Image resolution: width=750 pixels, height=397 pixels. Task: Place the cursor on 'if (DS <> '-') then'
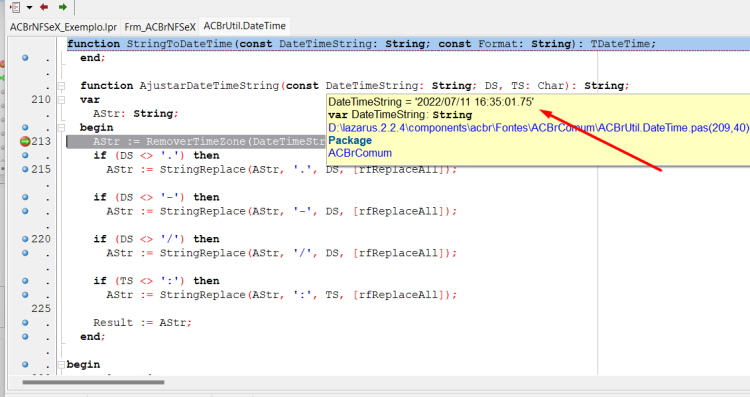[156, 197]
